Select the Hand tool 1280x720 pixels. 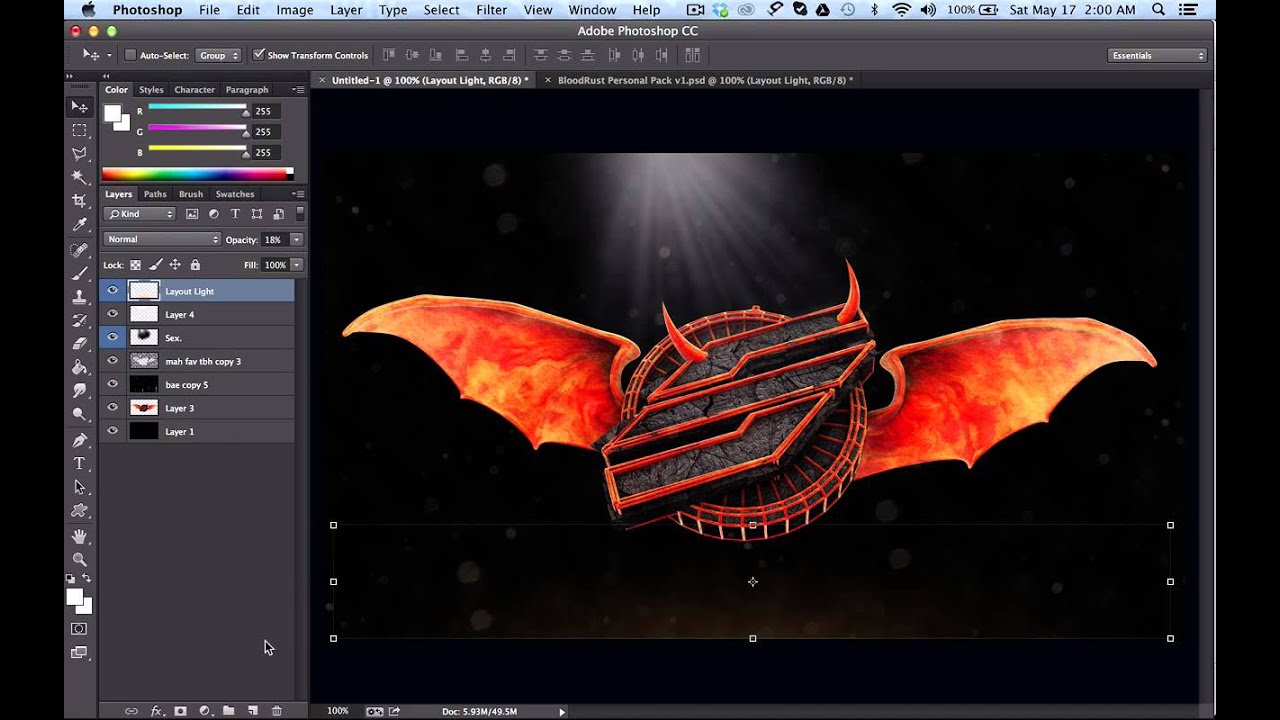(x=80, y=537)
